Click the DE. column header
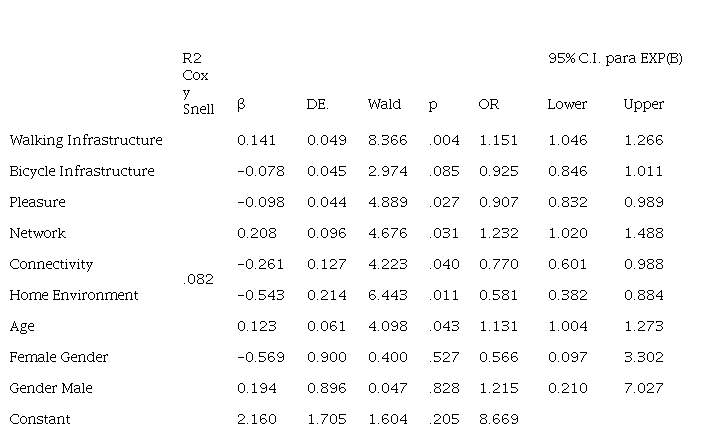705x437 pixels. point(318,104)
